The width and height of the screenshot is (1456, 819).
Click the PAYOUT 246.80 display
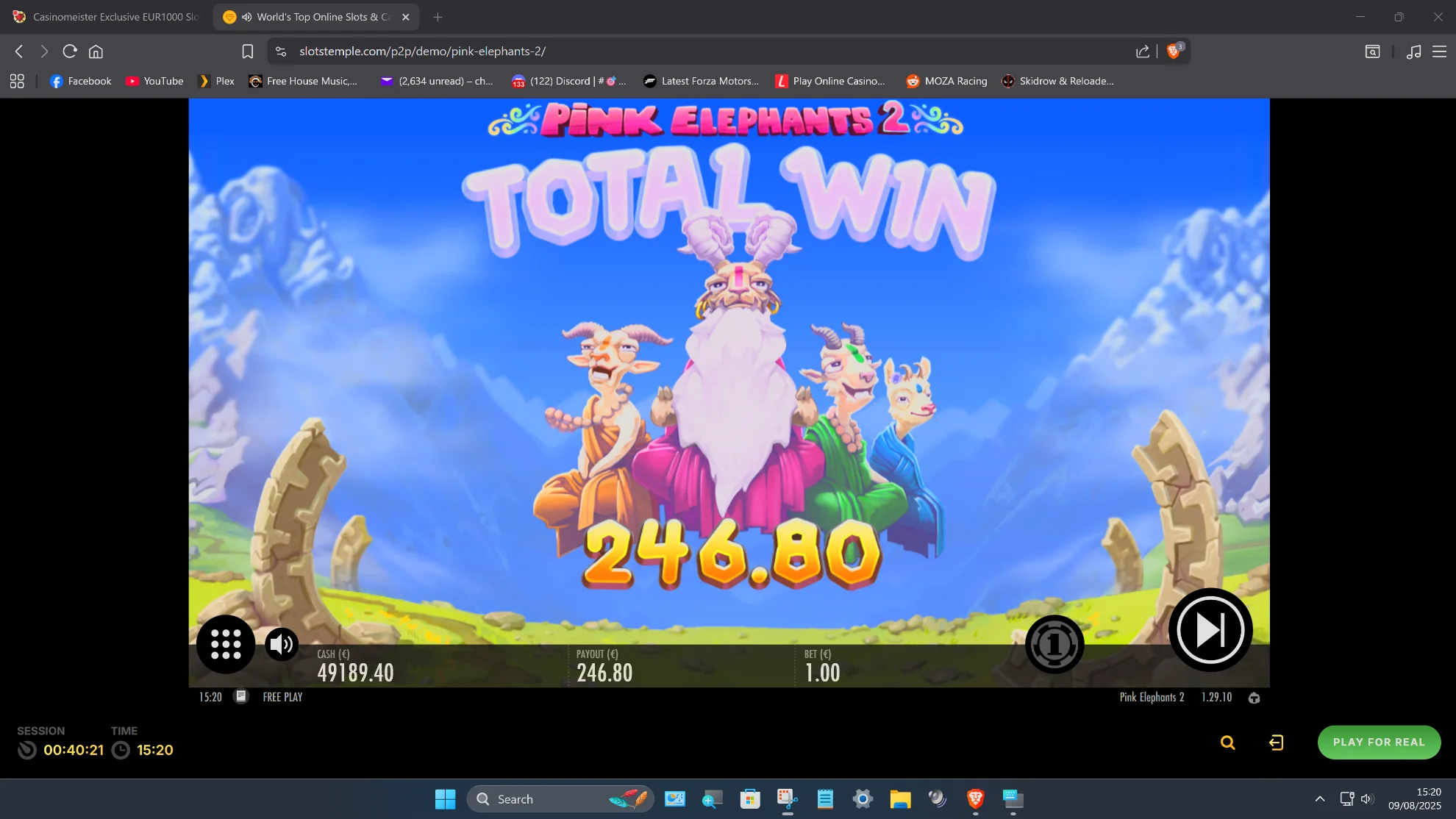click(604, 666)
